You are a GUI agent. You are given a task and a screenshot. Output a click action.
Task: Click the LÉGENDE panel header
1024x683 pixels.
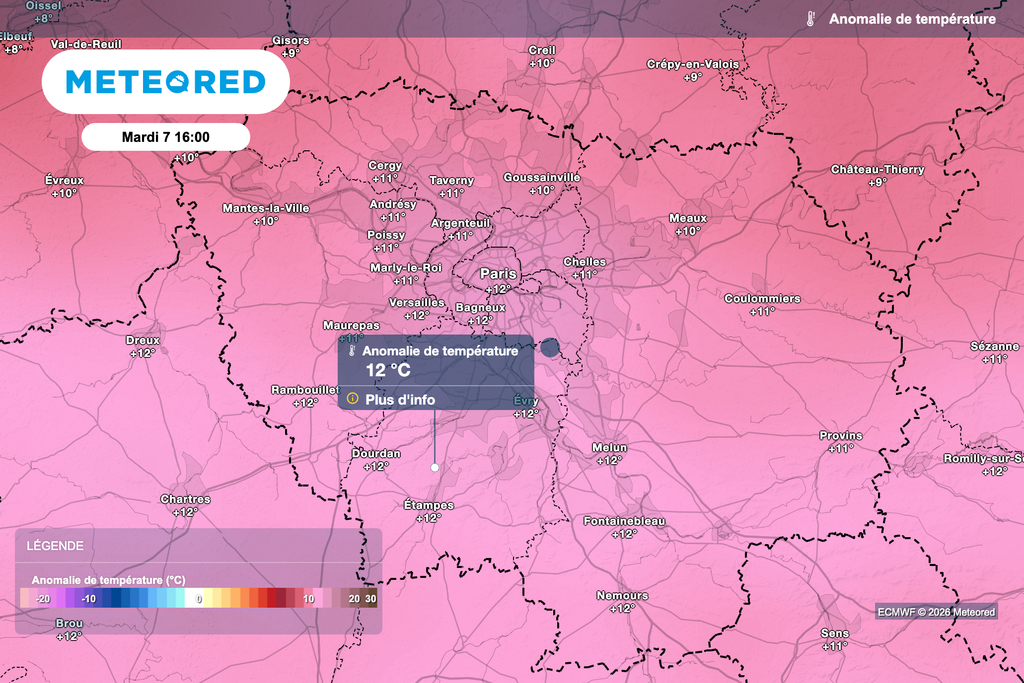tap(55, 546)
